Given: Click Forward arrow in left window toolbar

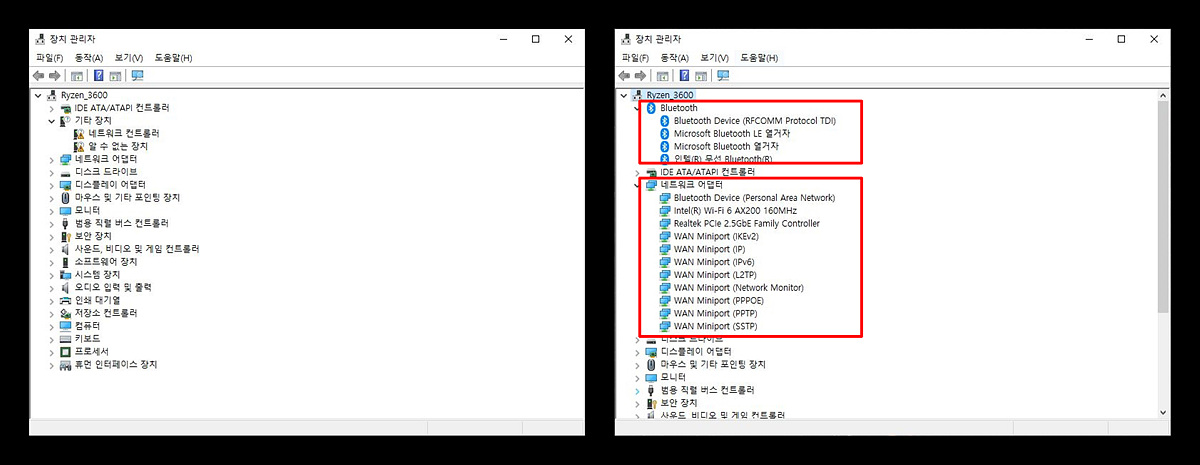Looking at the screenshot, I should point(53,76).
